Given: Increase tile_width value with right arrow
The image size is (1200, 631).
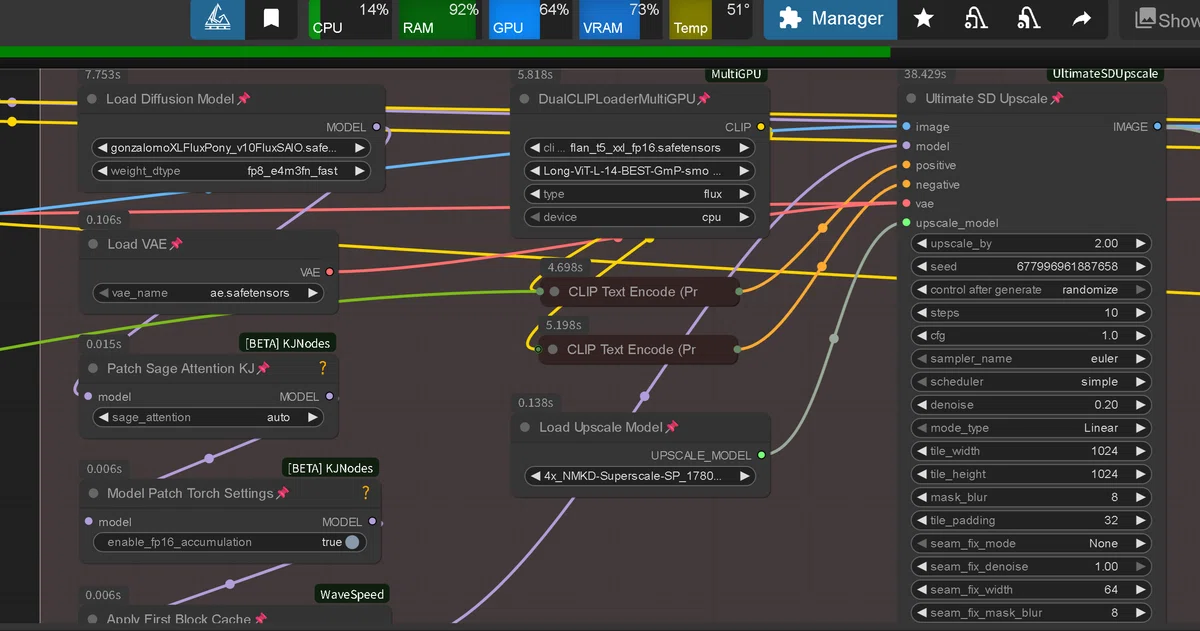Looking at the screenshot, I should (x=1140, y=450).
